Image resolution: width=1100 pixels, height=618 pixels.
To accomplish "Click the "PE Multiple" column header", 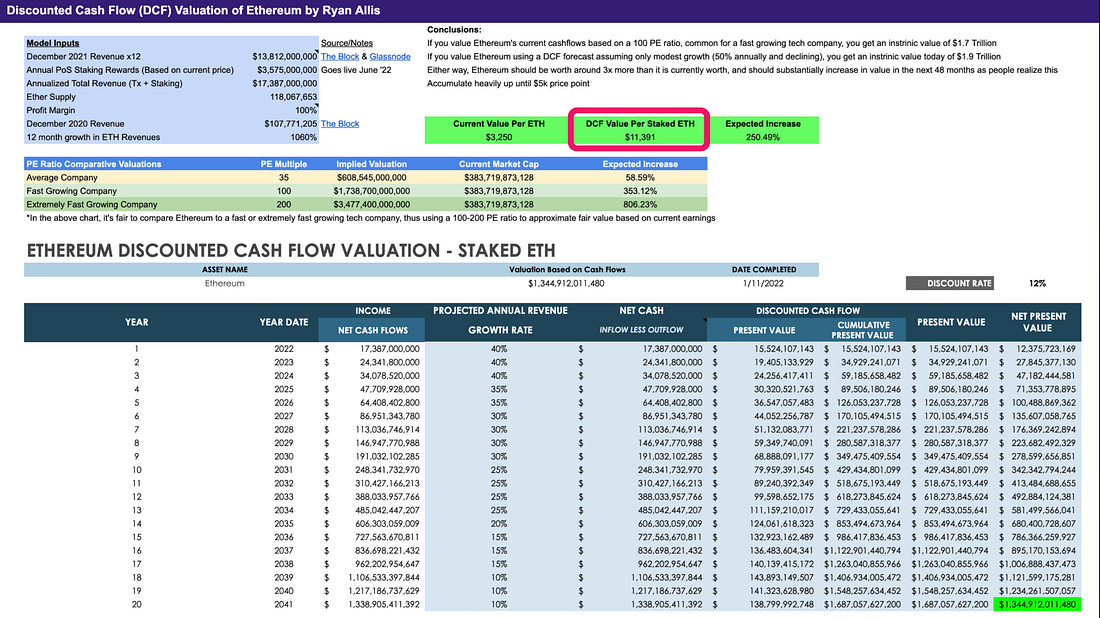I will [283, 164].
